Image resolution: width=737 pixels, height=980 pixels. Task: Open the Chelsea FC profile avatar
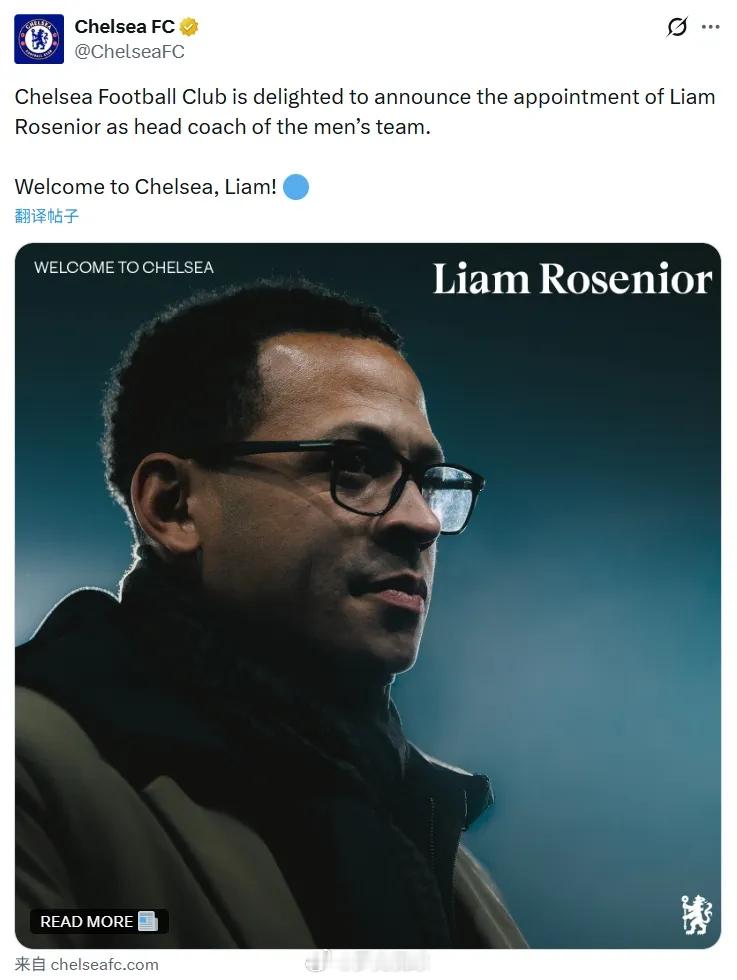(39, 39)
